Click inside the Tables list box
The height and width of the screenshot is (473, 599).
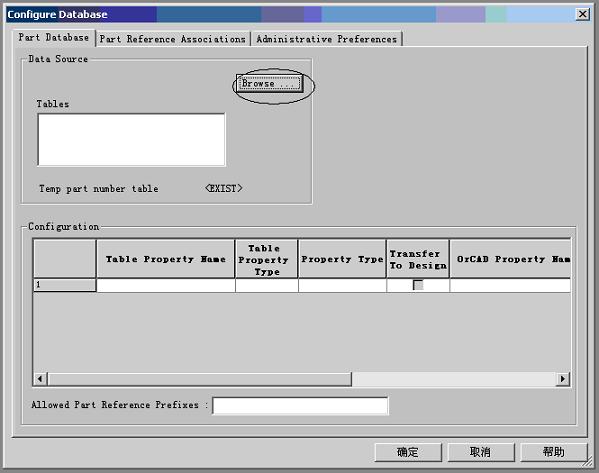pyautogui.click(x=131, y=140)
